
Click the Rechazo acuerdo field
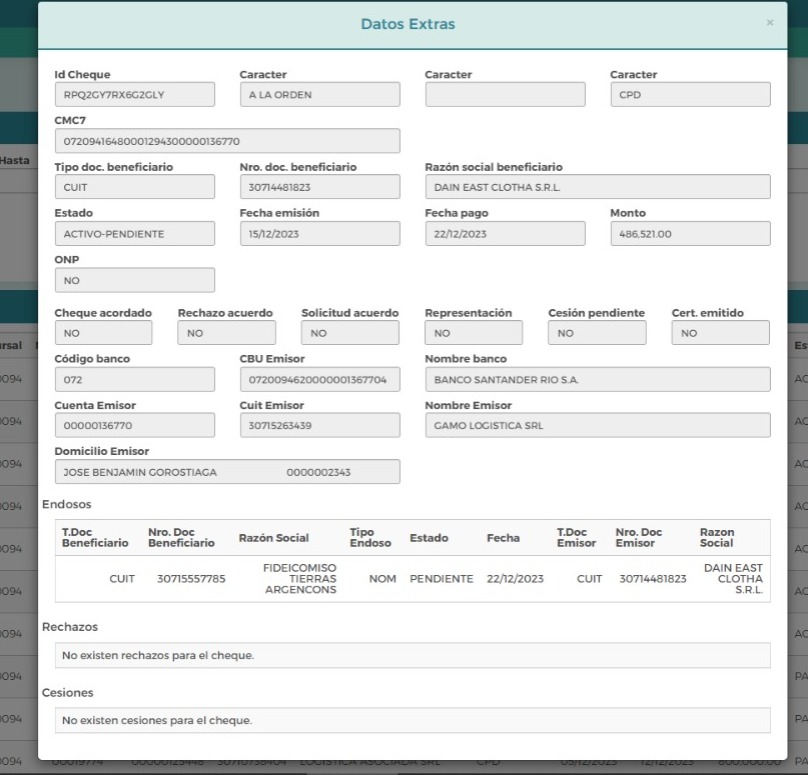pos(226,332)
